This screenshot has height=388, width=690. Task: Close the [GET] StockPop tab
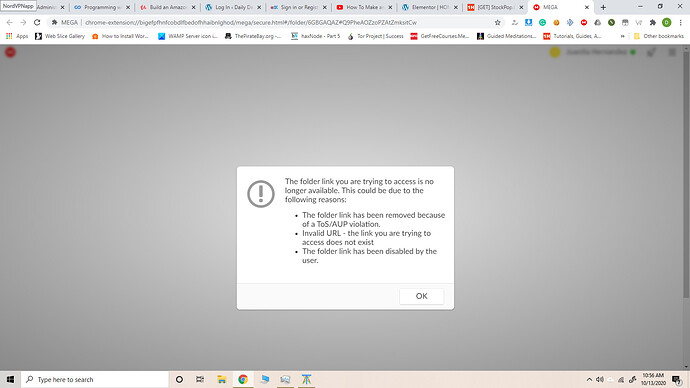pos(521,7)
